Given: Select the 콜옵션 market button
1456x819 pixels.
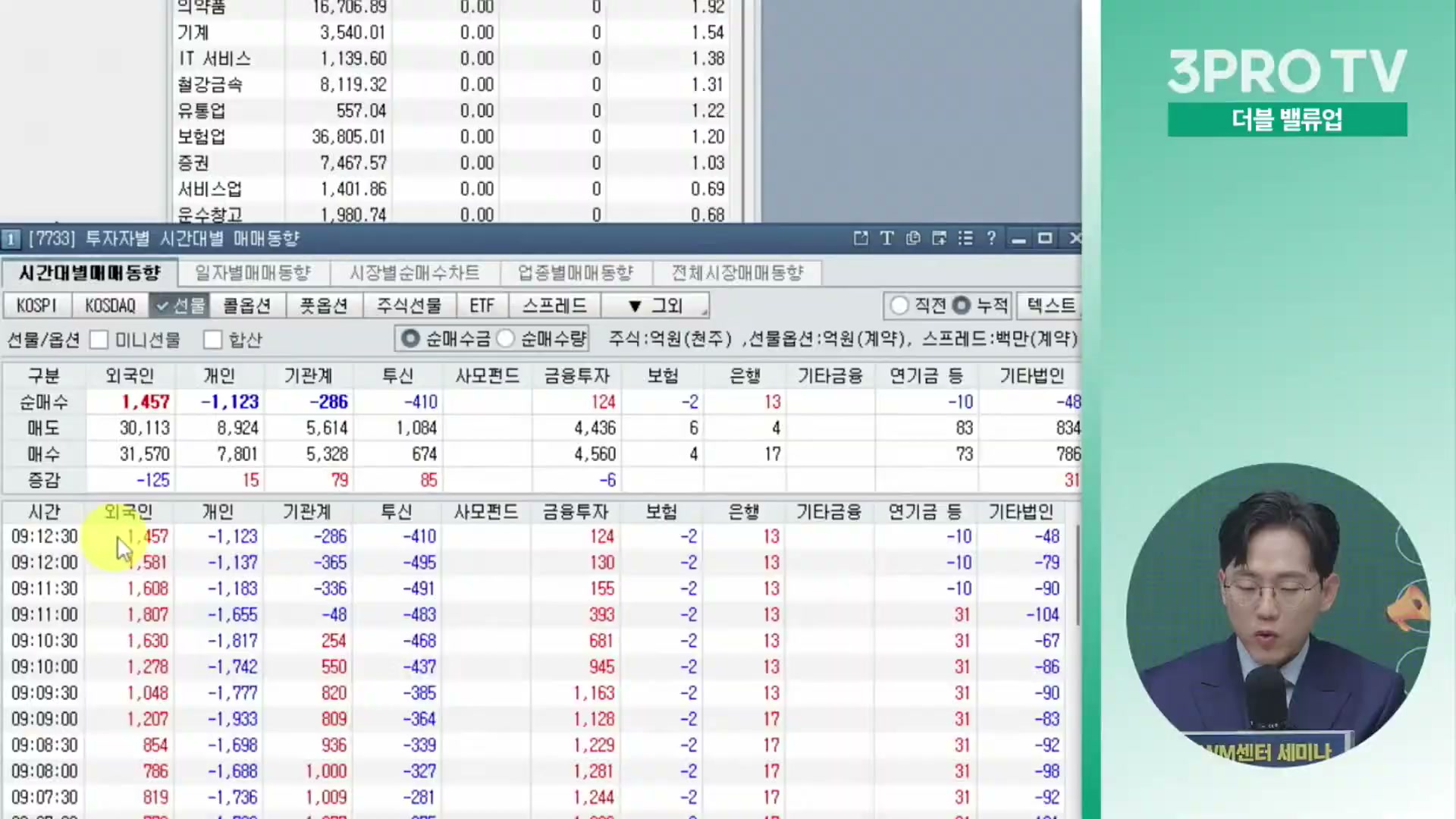Looking at the screenshot, I should pos(247,306).
